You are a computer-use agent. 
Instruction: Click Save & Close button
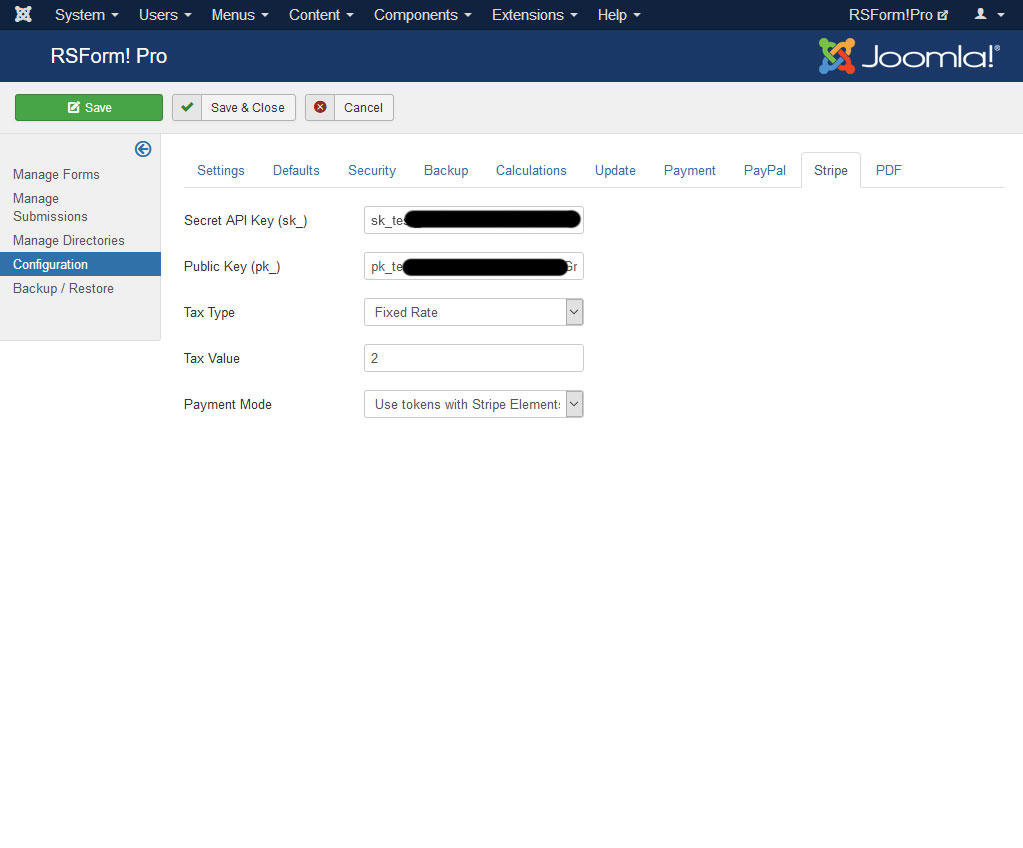pos(234,108)
